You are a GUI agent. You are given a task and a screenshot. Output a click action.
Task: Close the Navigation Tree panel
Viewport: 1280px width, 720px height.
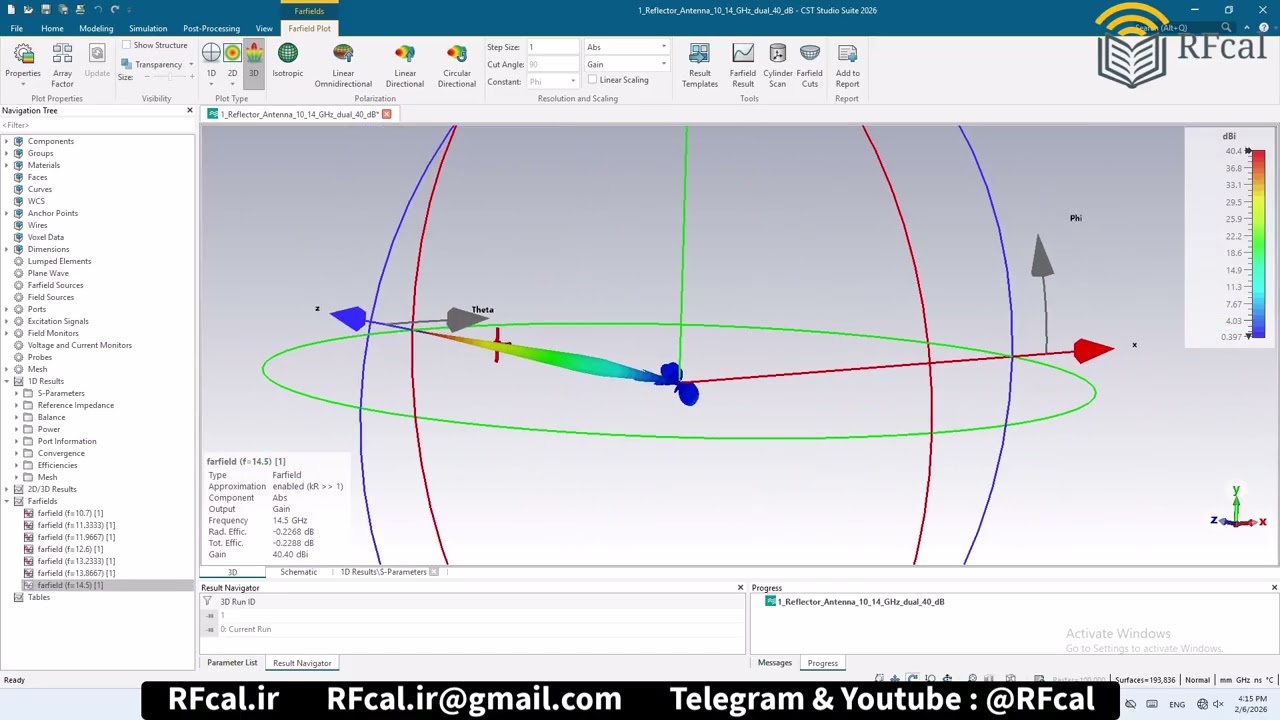click(x=190, y=110)
